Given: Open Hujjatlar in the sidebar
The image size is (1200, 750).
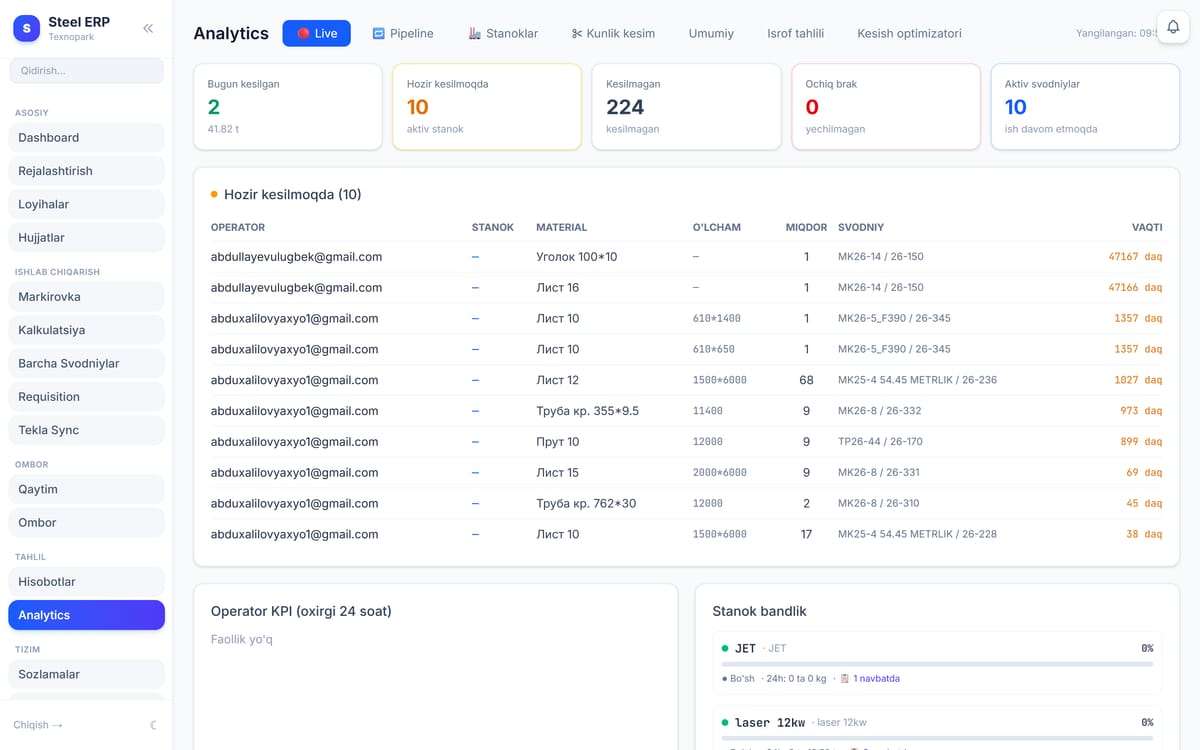Looking at the screenshot, I should 86,238.
